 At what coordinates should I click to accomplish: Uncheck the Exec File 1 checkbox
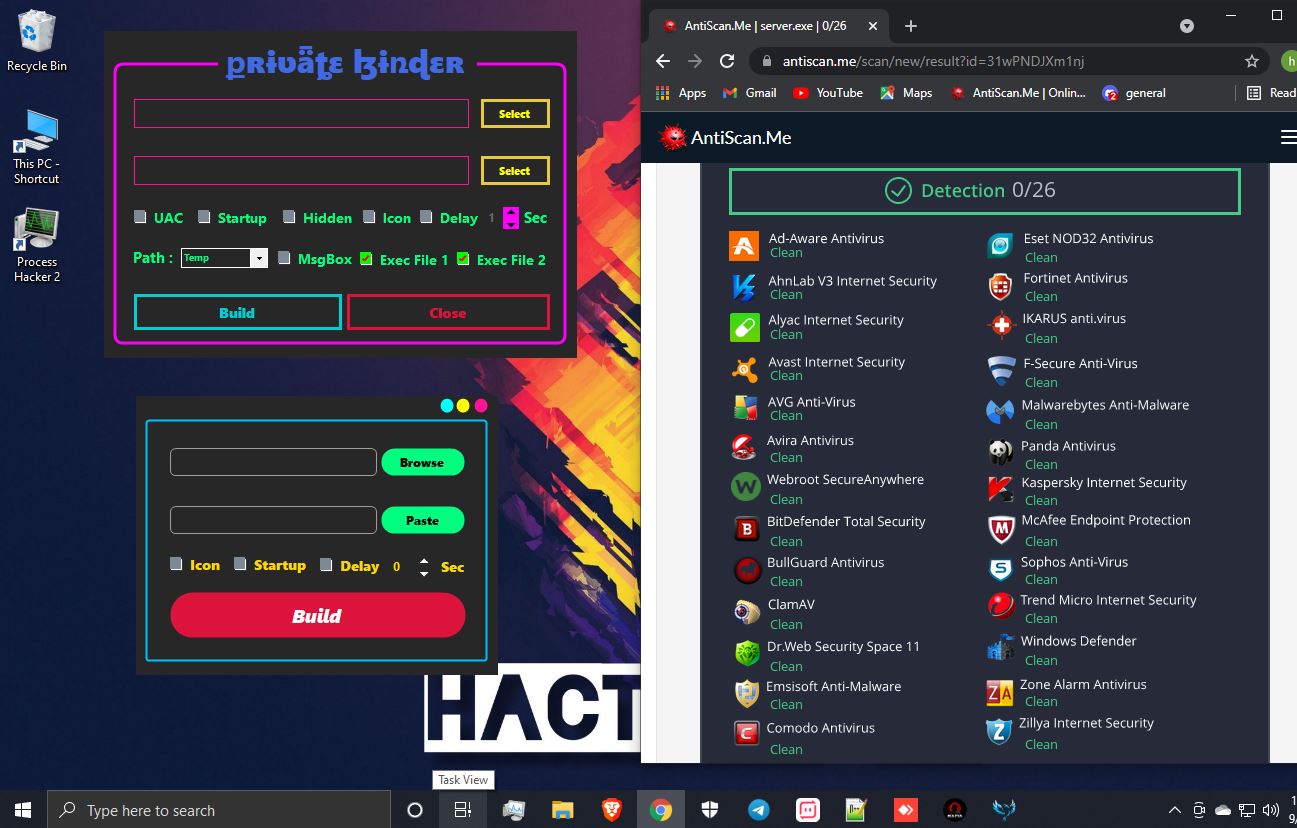[366, 258]
